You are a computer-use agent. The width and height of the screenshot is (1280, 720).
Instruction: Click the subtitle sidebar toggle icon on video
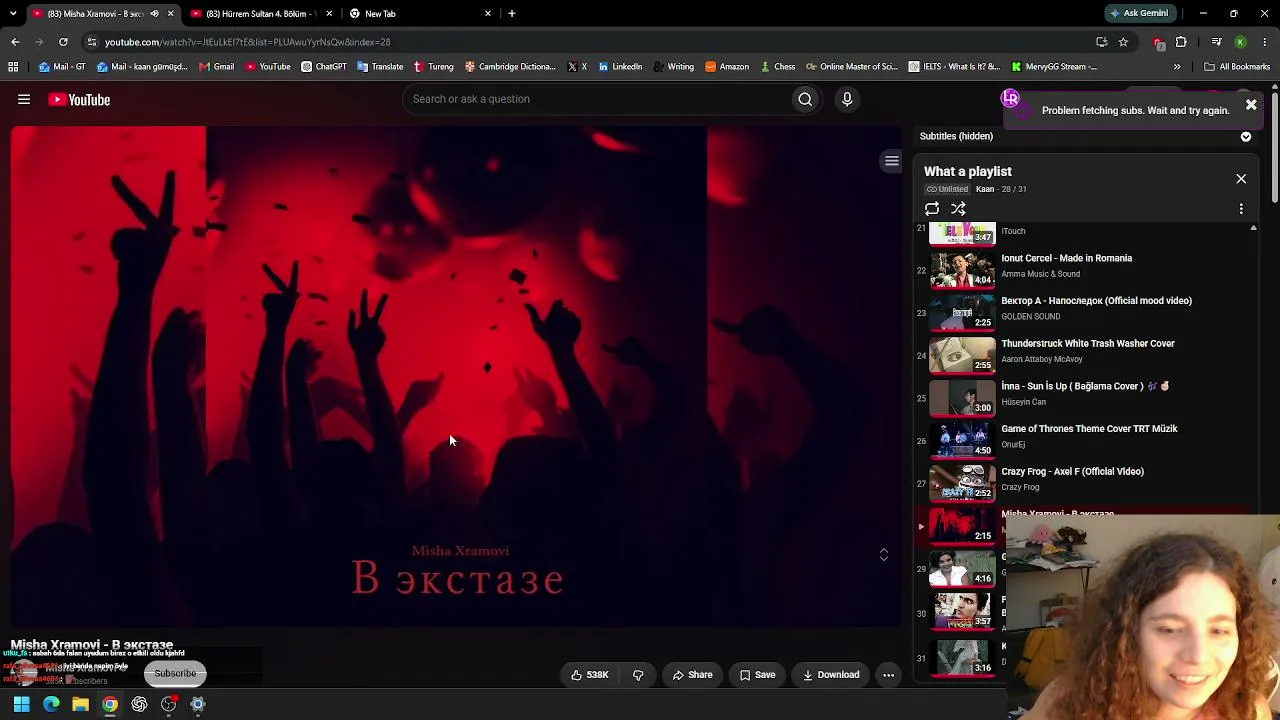[891, 161]
